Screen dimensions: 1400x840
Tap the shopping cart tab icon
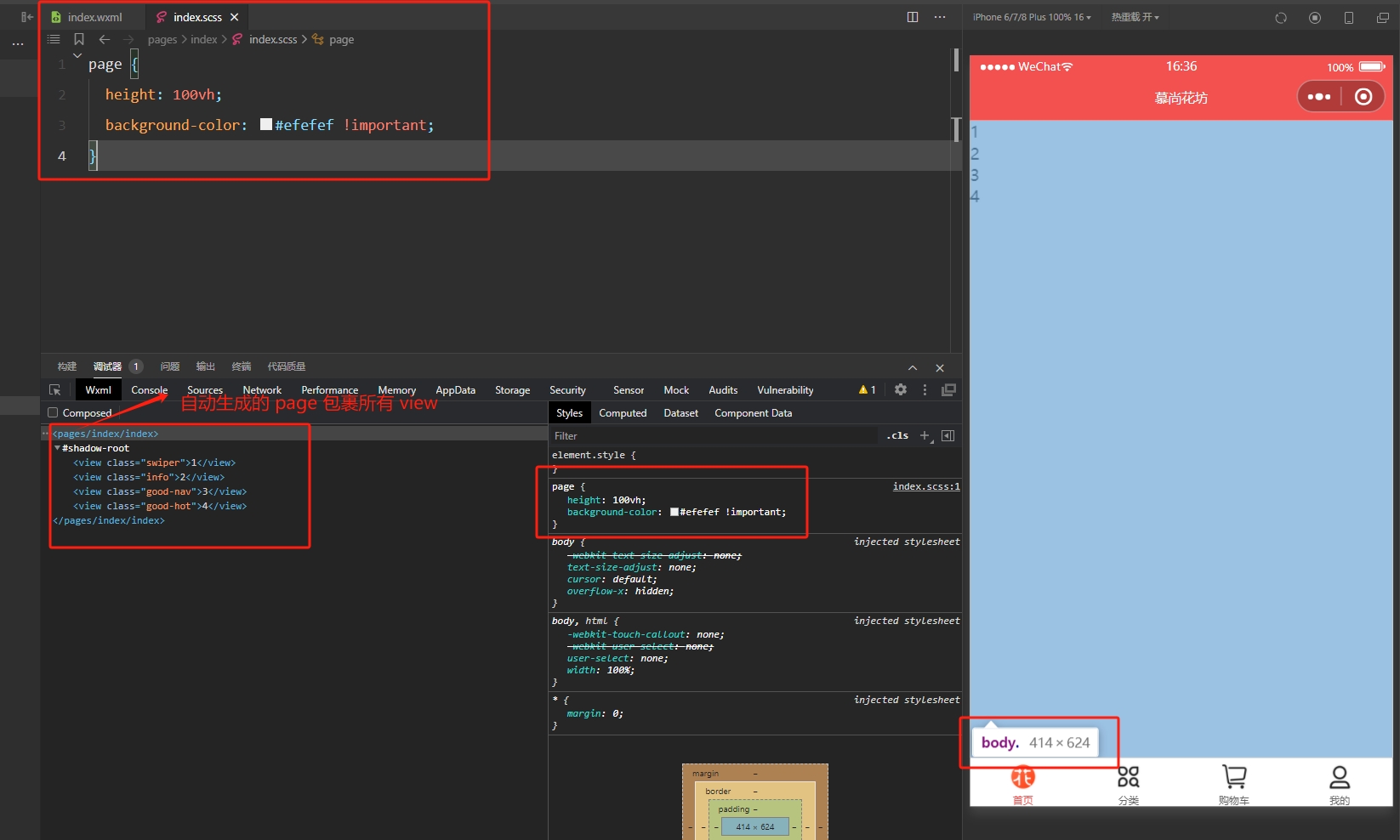[x=1233, y=777]
